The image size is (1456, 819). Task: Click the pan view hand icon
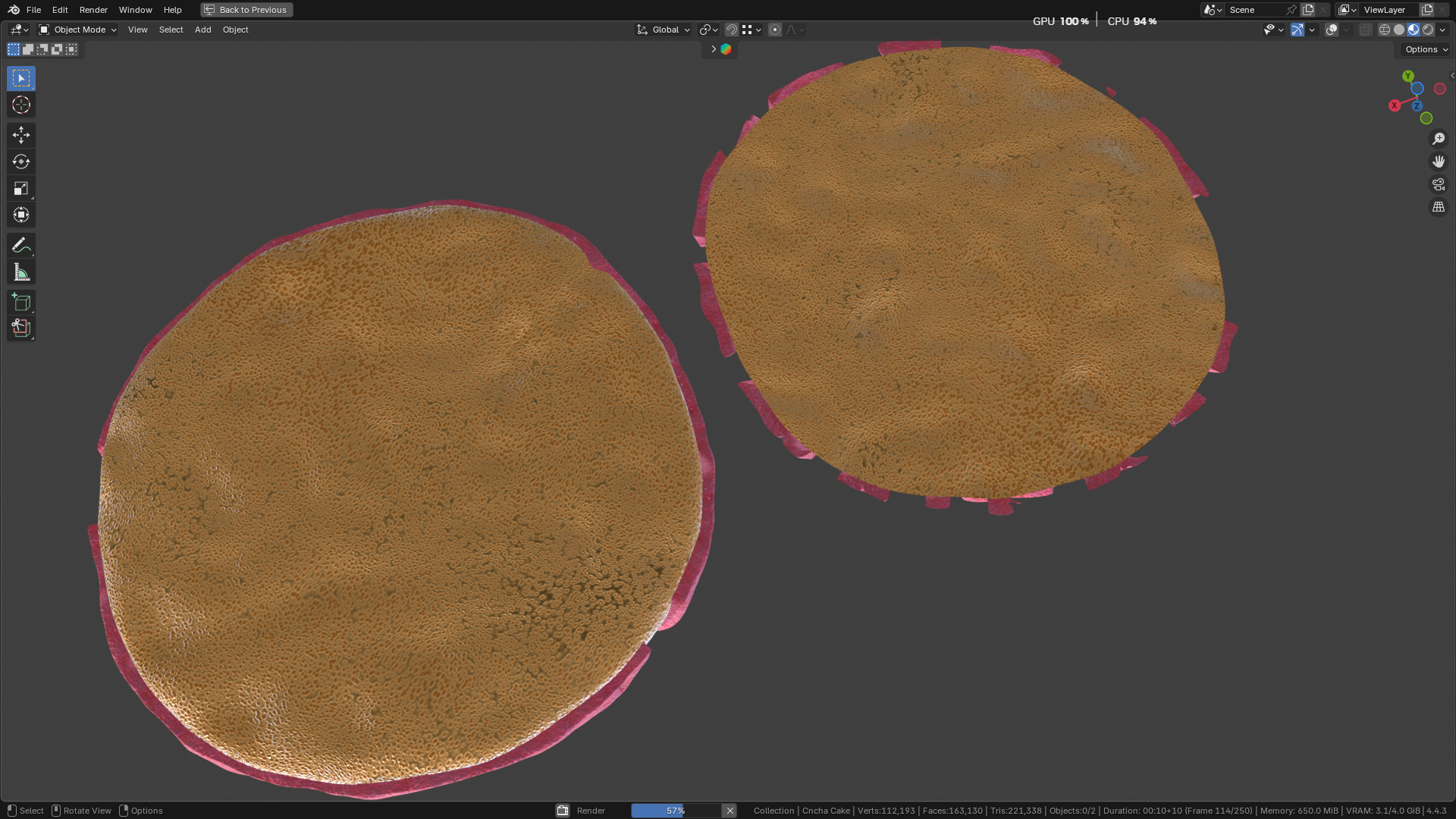click(1439, 162)
